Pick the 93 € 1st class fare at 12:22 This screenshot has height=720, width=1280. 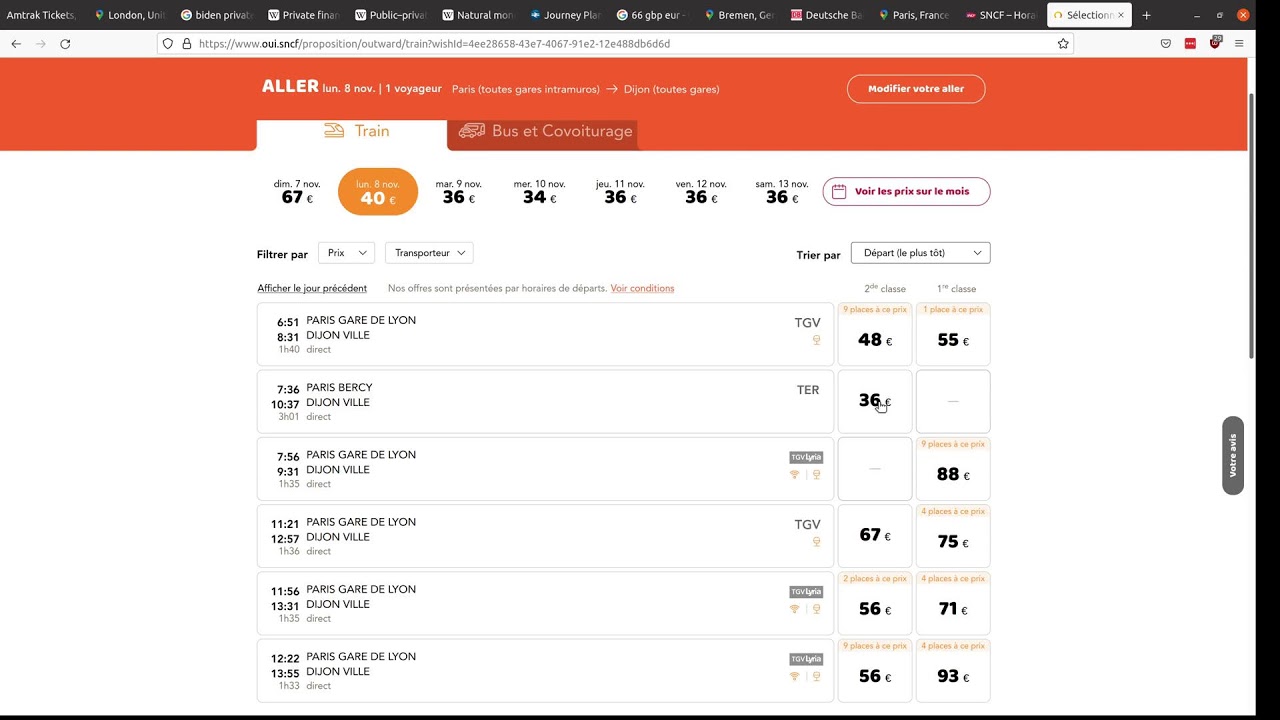click(953, 669)
